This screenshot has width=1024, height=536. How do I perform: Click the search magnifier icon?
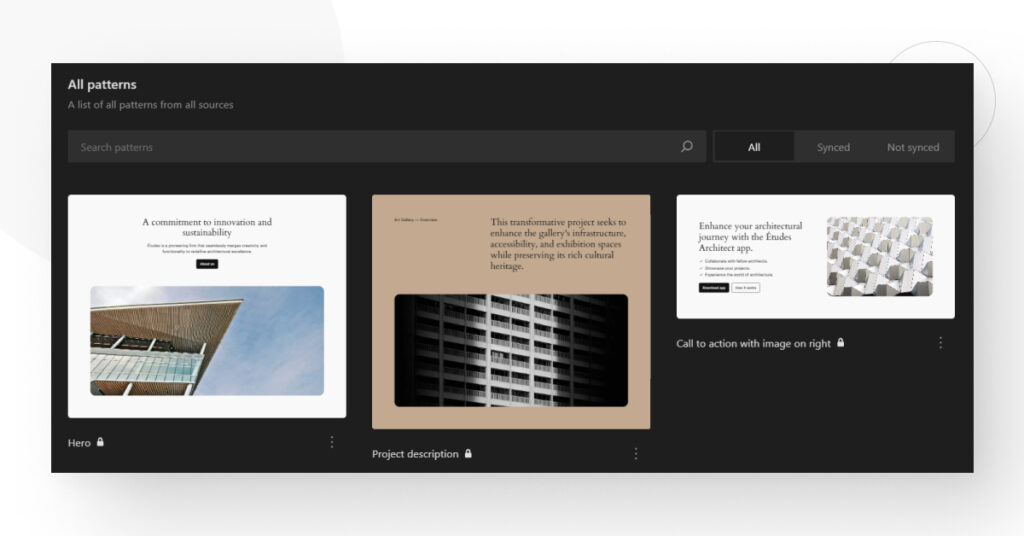686,146
